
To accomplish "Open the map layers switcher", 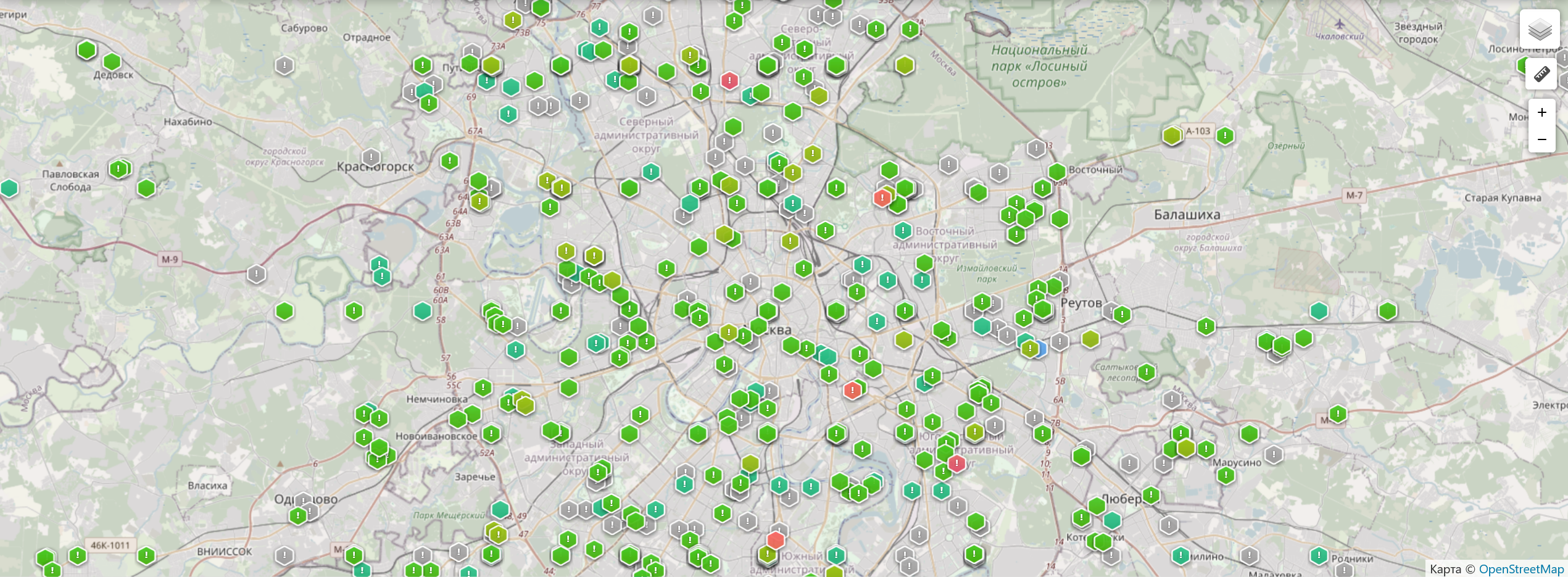I will click(1540, 29).
